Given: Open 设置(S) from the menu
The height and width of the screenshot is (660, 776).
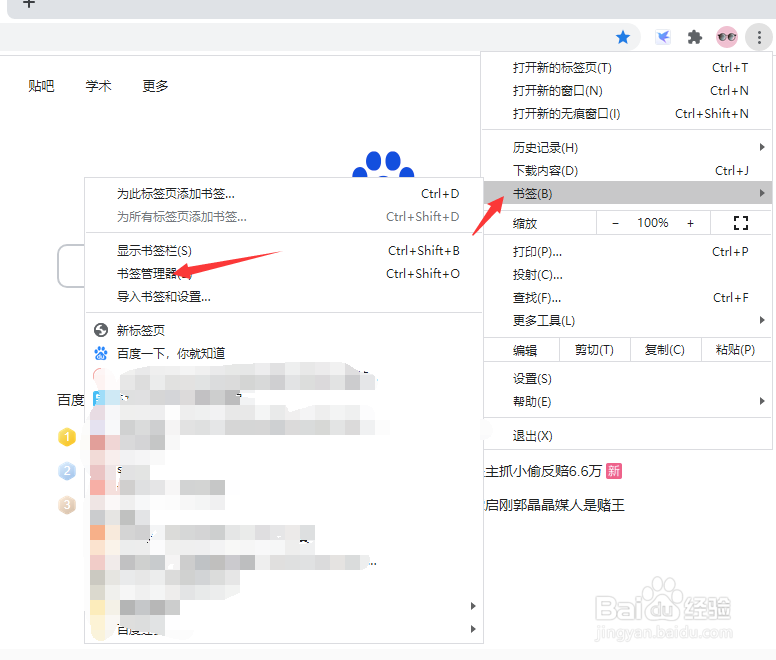Looking at the screenshot, I should [627, 379].
